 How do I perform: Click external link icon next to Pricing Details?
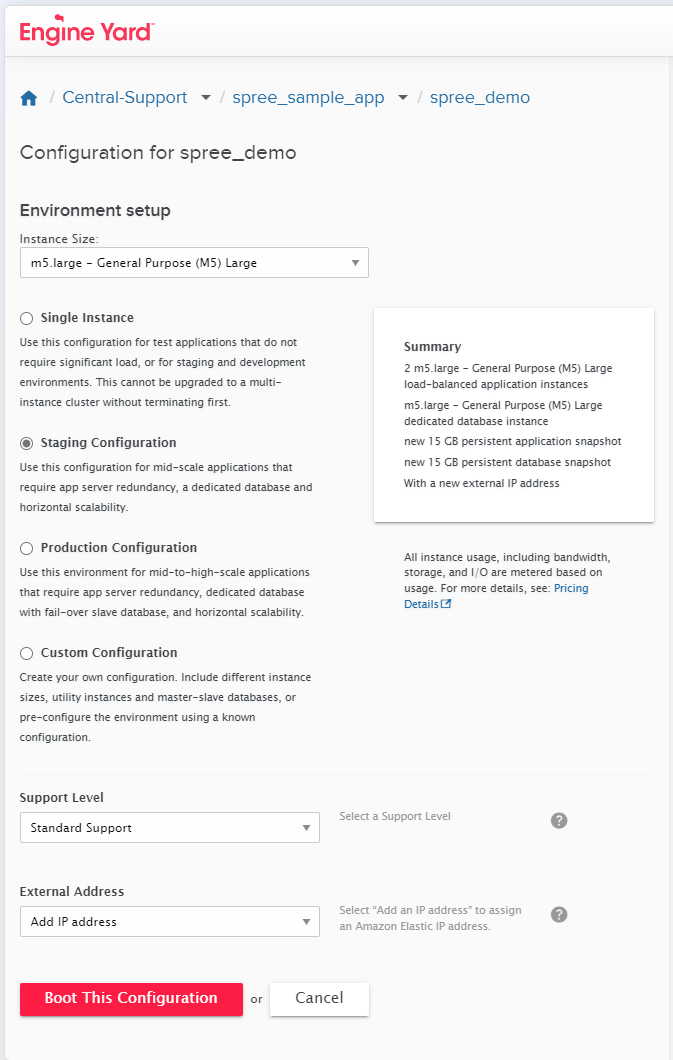446,604
